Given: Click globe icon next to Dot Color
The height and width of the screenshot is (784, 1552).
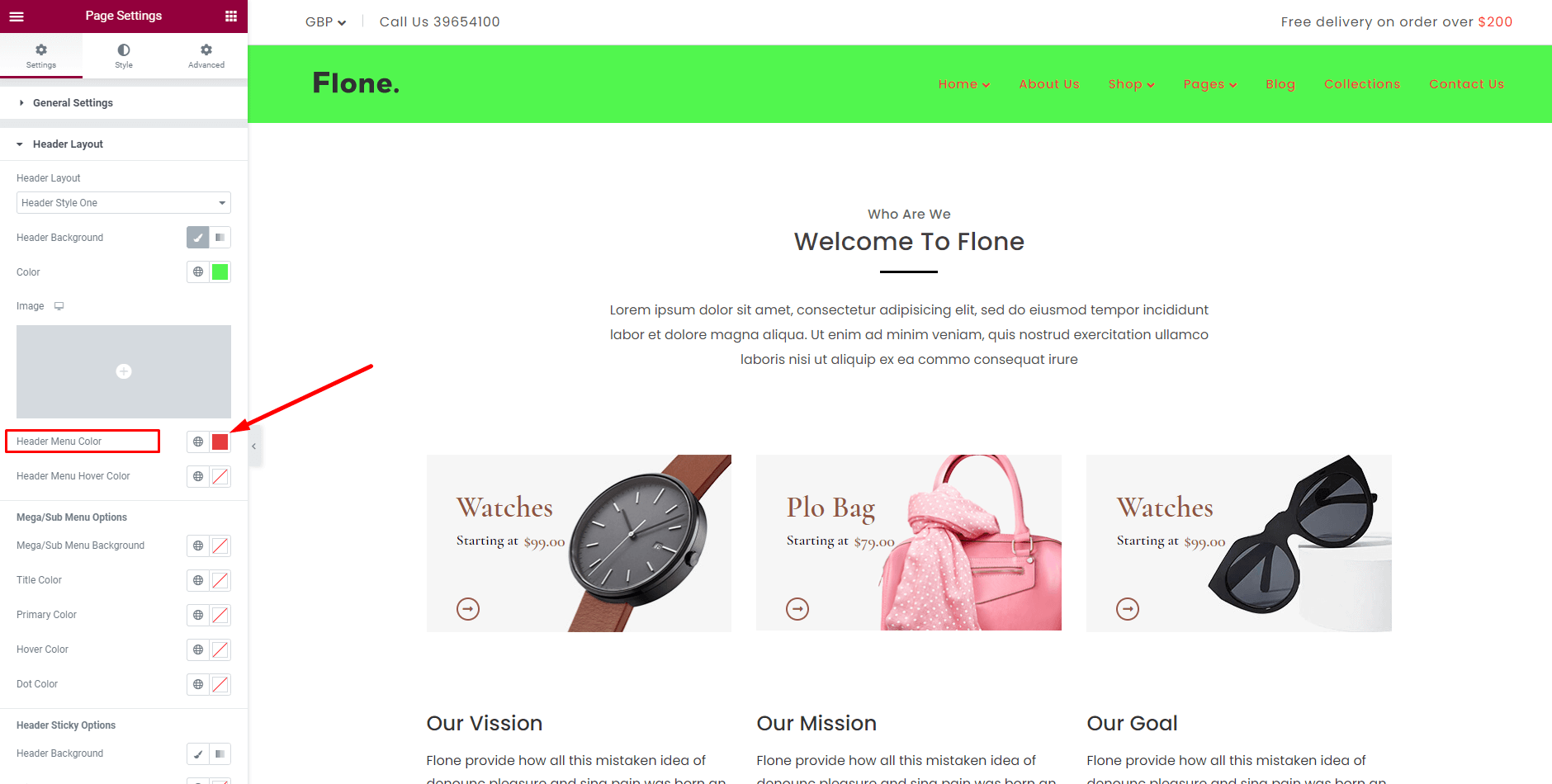Looking at the screenshot, I should [x=198, y=684].
